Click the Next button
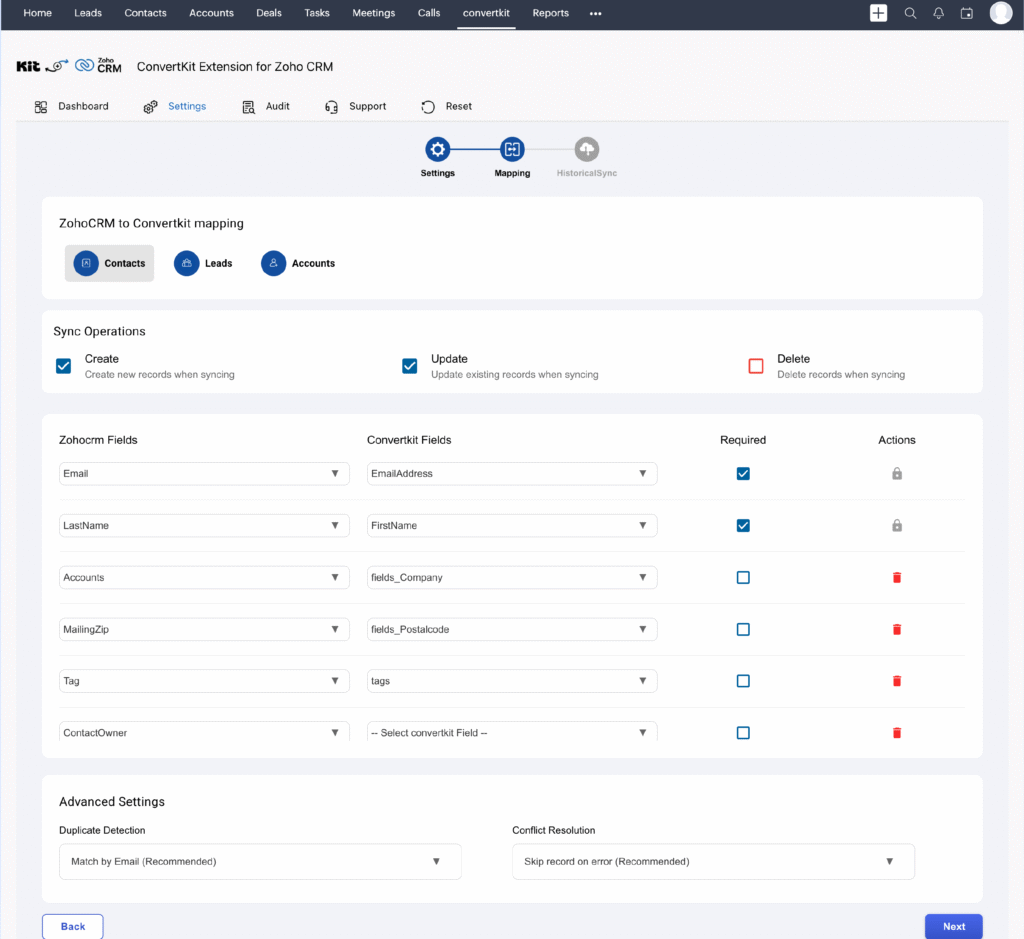1024x939 pixels. coord(953,926)
